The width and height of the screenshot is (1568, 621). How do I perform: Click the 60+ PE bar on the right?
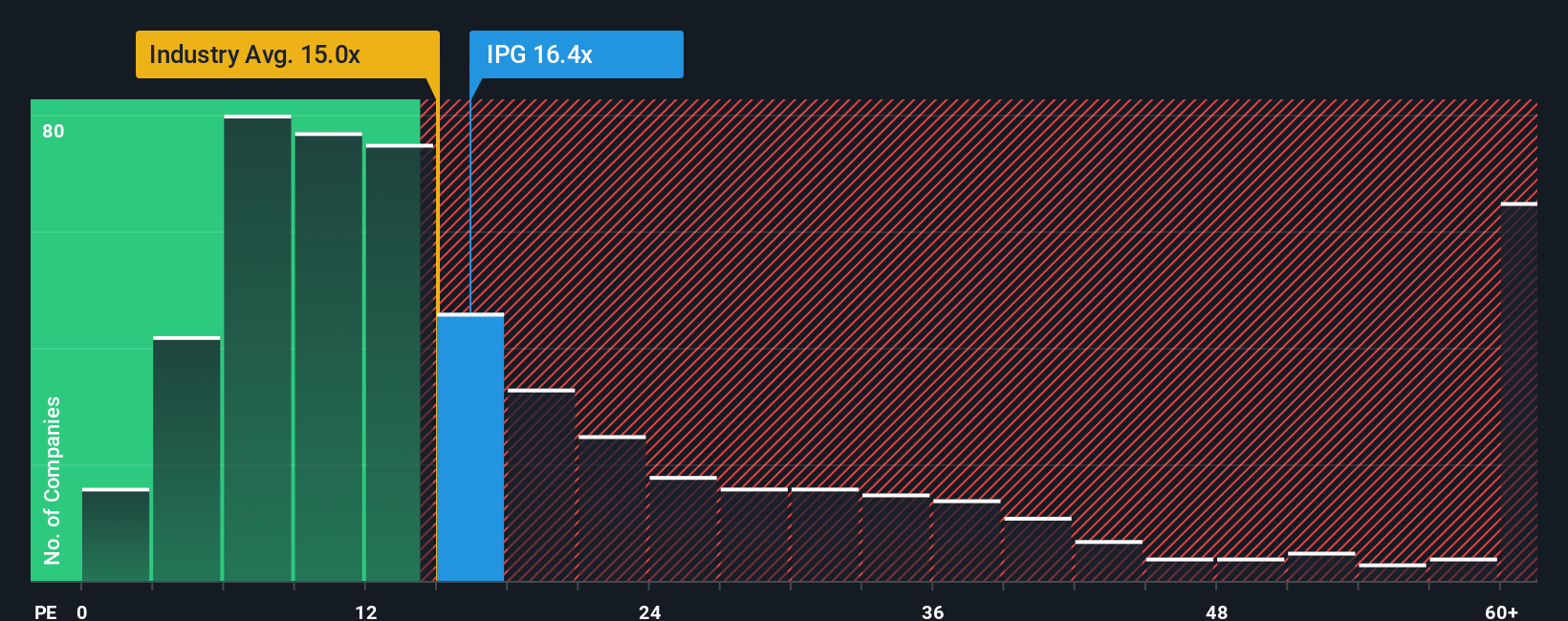1518,392
